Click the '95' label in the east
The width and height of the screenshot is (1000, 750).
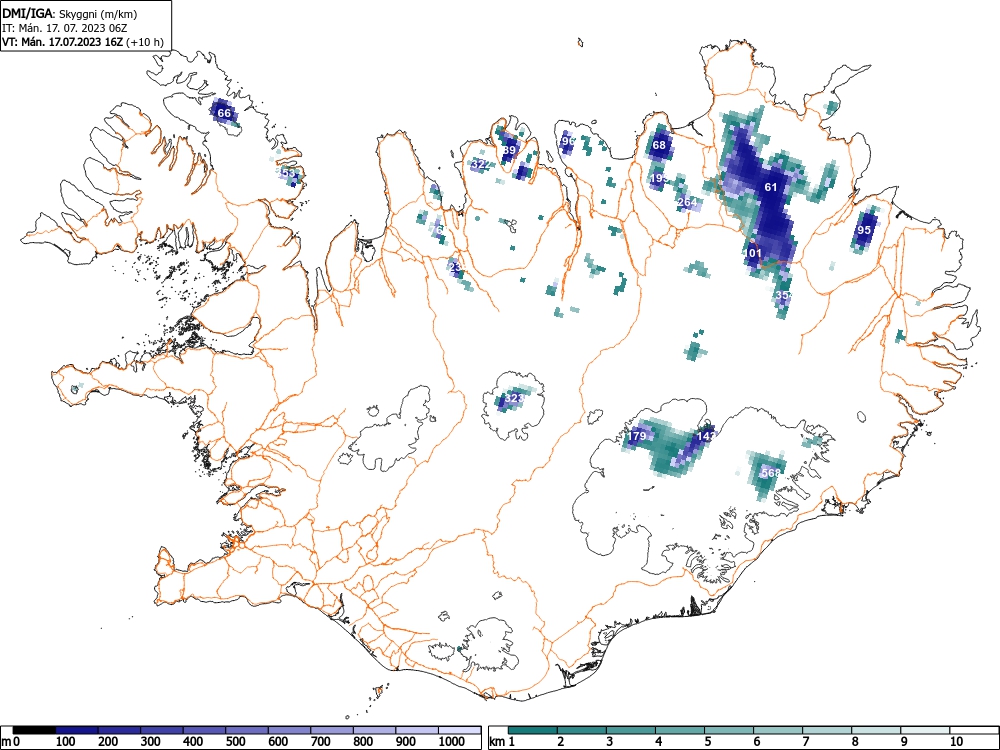coord(864,230)
